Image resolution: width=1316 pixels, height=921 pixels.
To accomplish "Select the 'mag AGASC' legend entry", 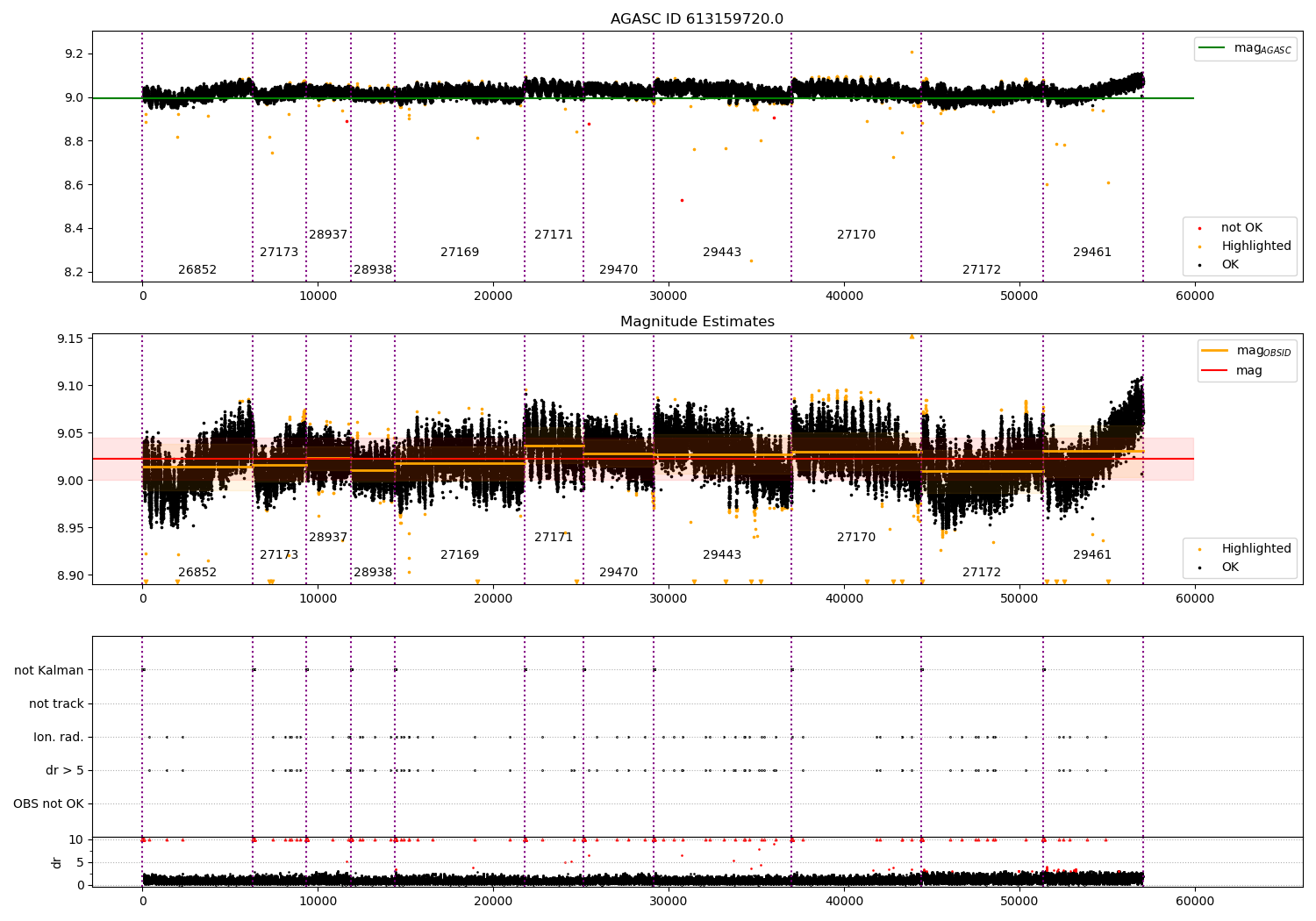I will [x=1262, y=48].
